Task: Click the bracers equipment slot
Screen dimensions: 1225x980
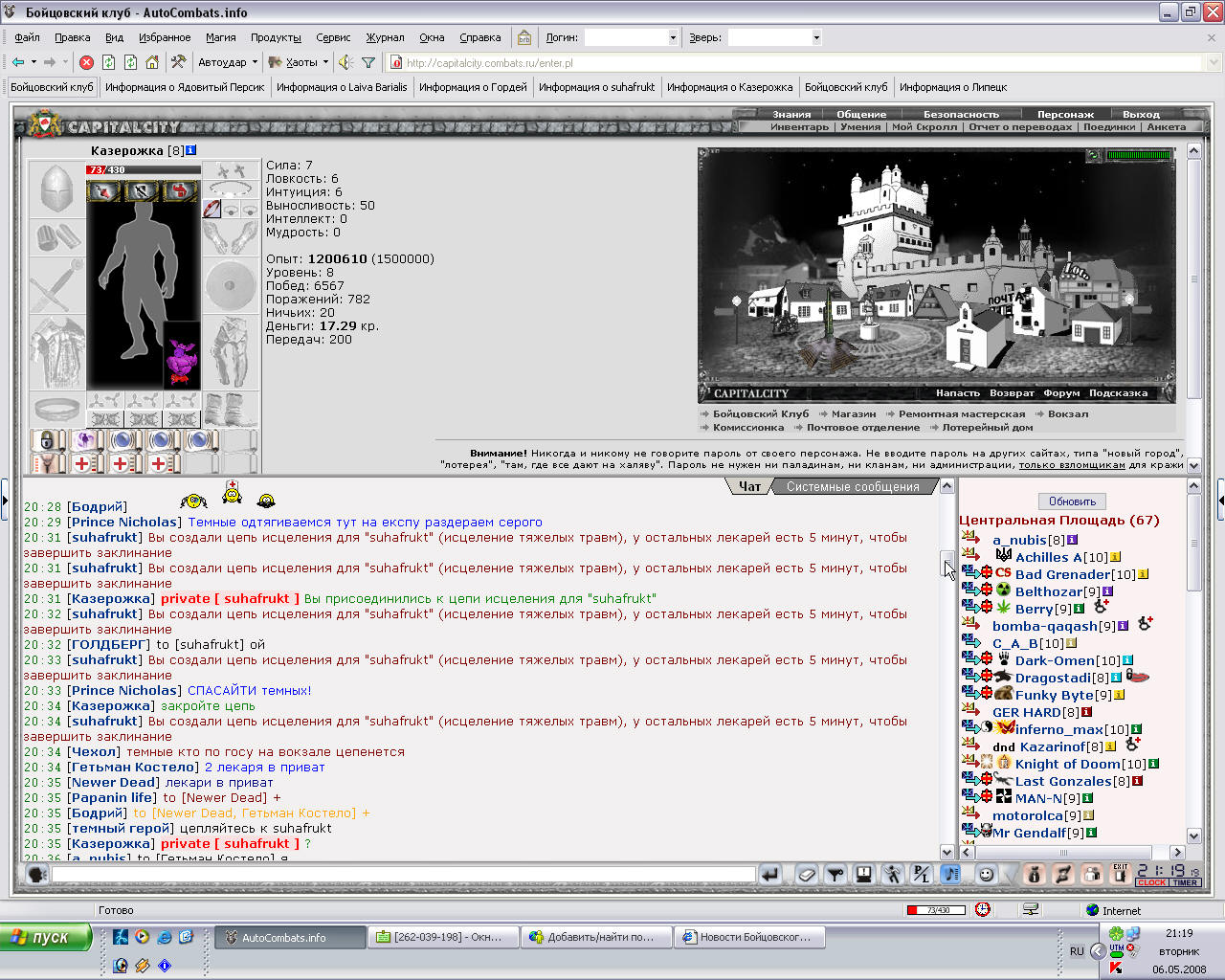Action: click(57, 237)
